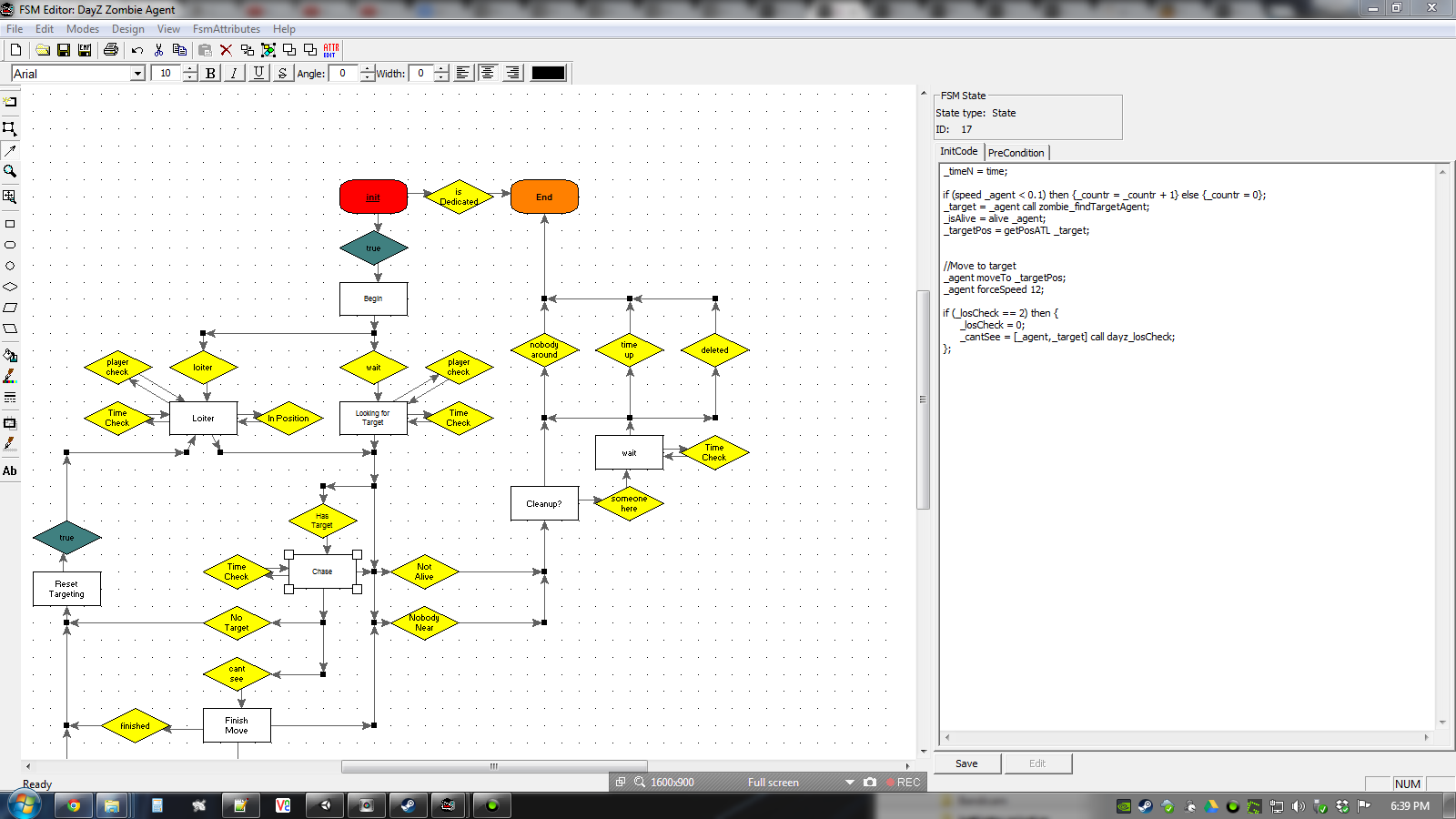Toggle Bold text formatting
Viewport: 1456px width, 819px height.
coord(211,73)
